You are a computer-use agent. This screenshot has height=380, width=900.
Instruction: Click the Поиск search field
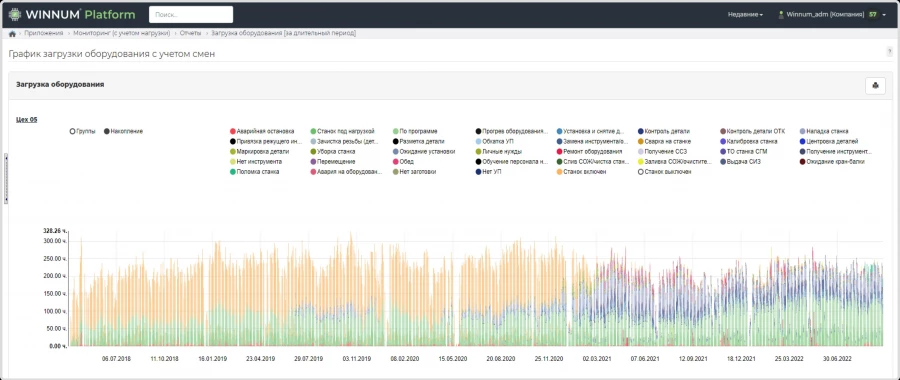click(191, 14)
